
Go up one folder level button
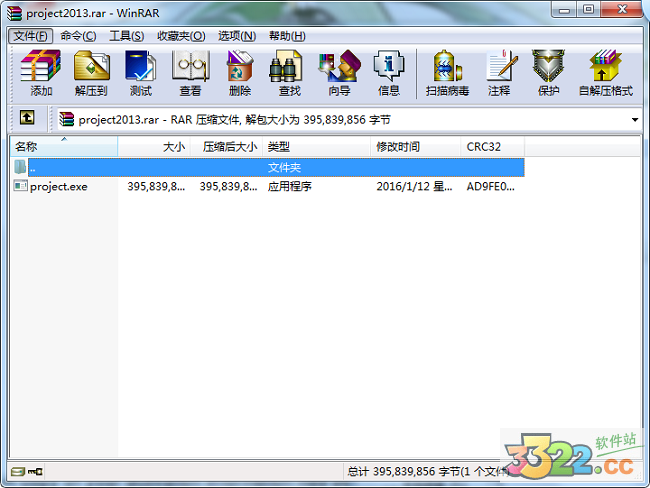tap(27, 118)
